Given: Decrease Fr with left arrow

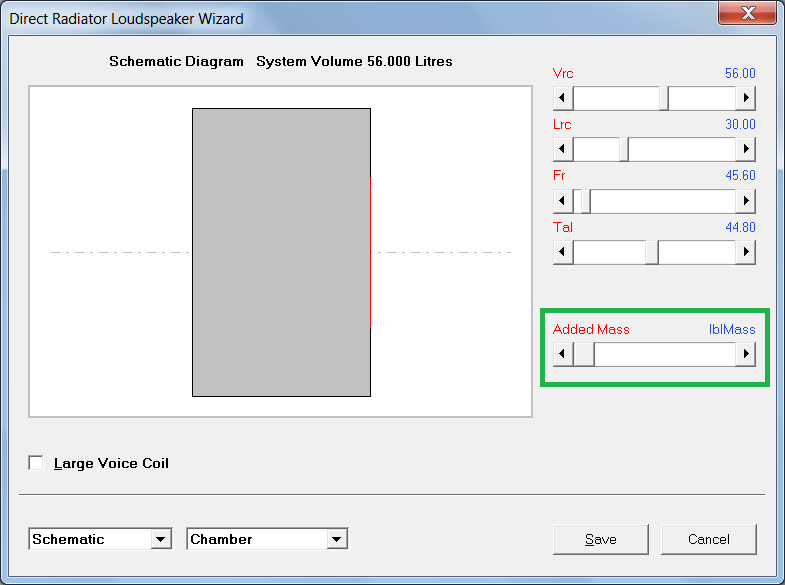Looking at the screenshot, I should 563,201.
